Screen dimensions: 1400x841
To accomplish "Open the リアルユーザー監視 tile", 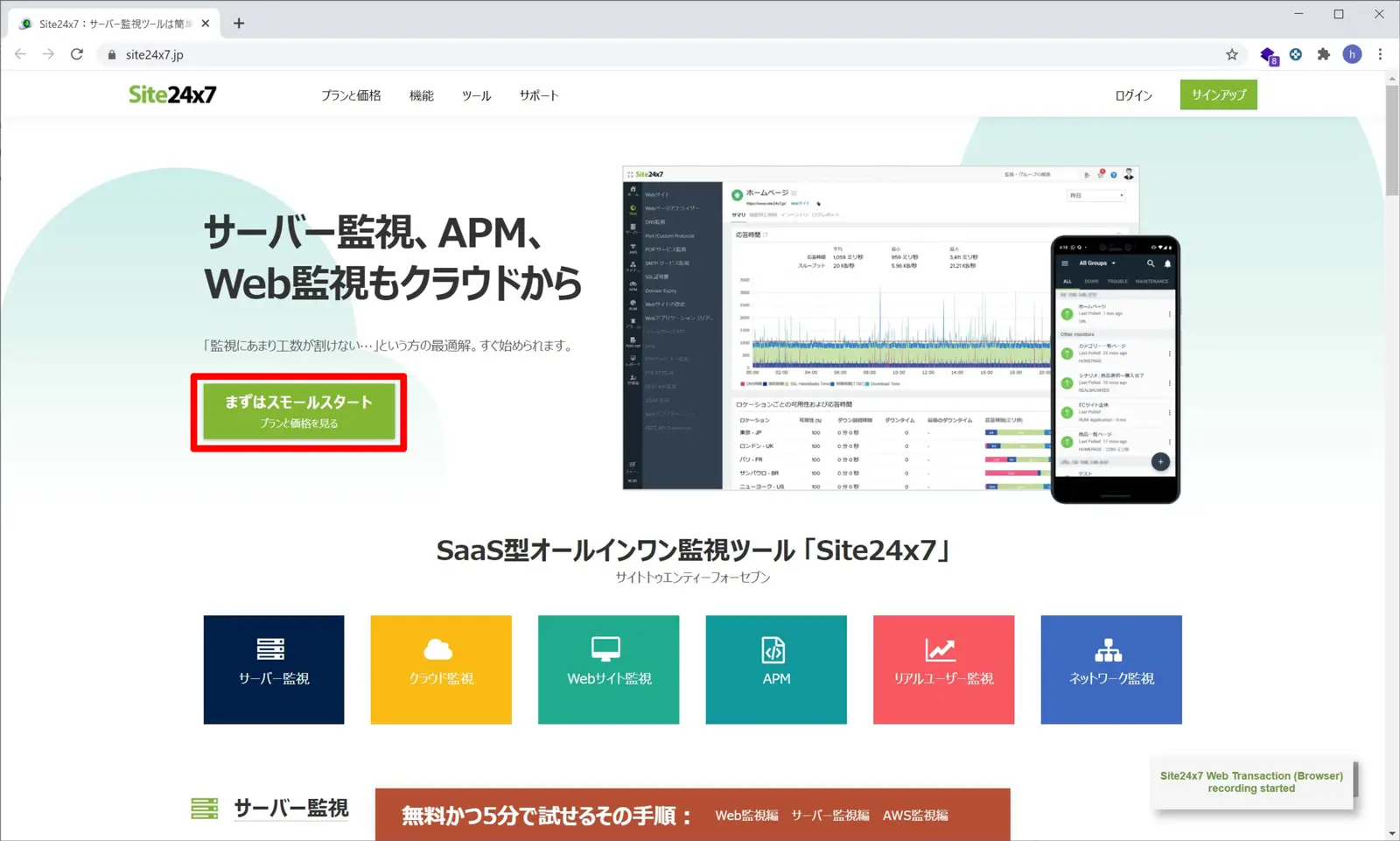I will point(943,669).
